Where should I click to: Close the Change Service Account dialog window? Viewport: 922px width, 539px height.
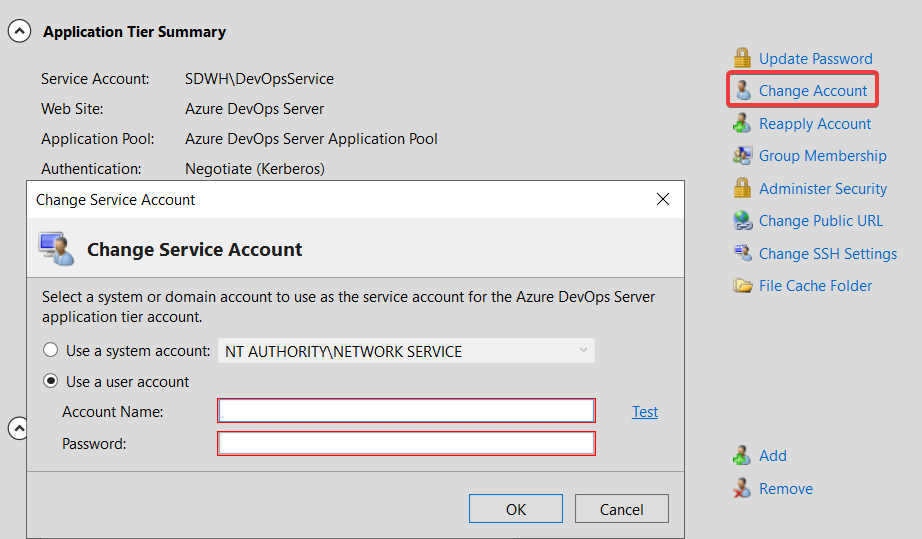point(662,200)
